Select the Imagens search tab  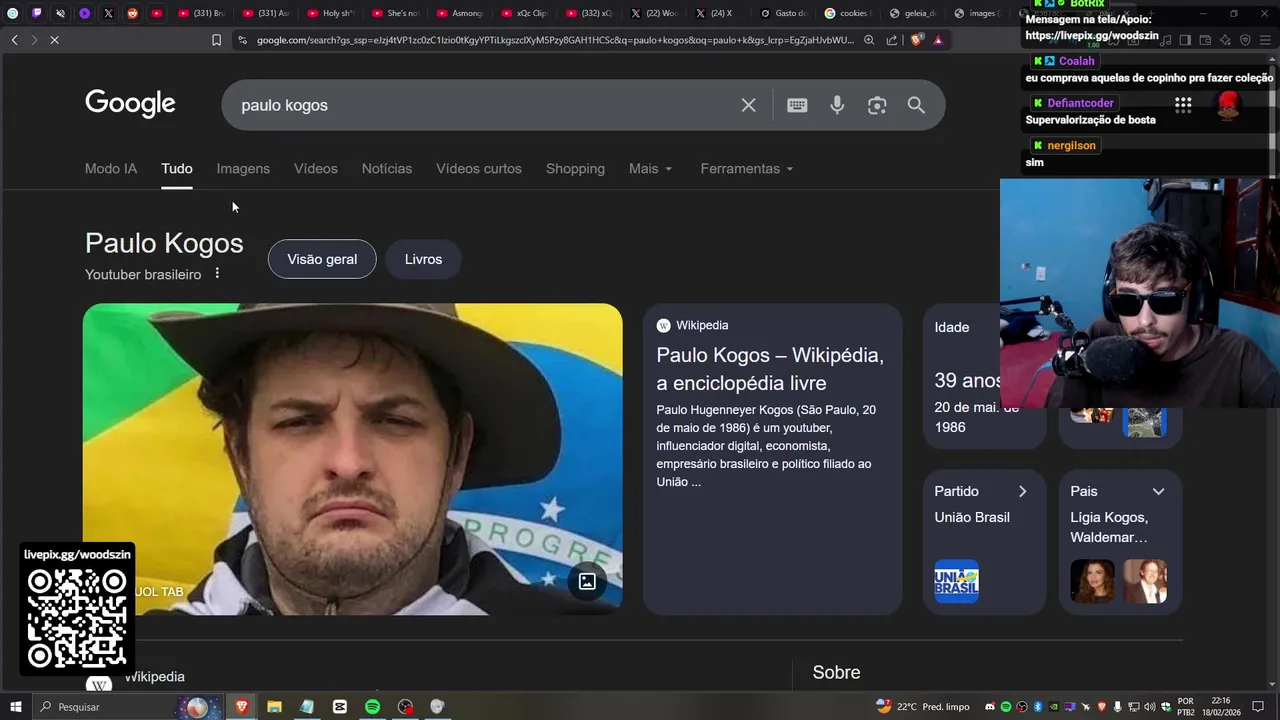pos(243,168)
